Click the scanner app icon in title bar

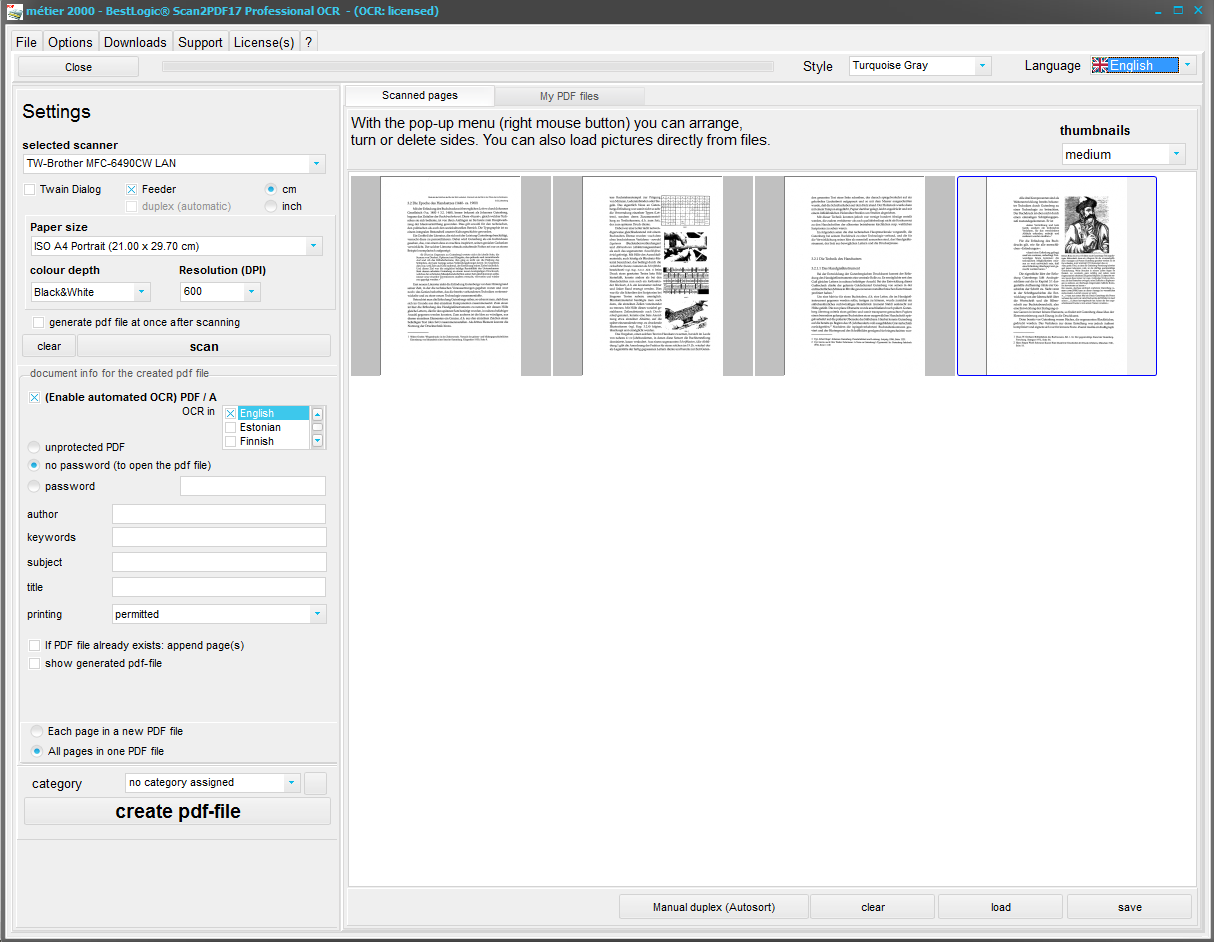pos(15,11)
